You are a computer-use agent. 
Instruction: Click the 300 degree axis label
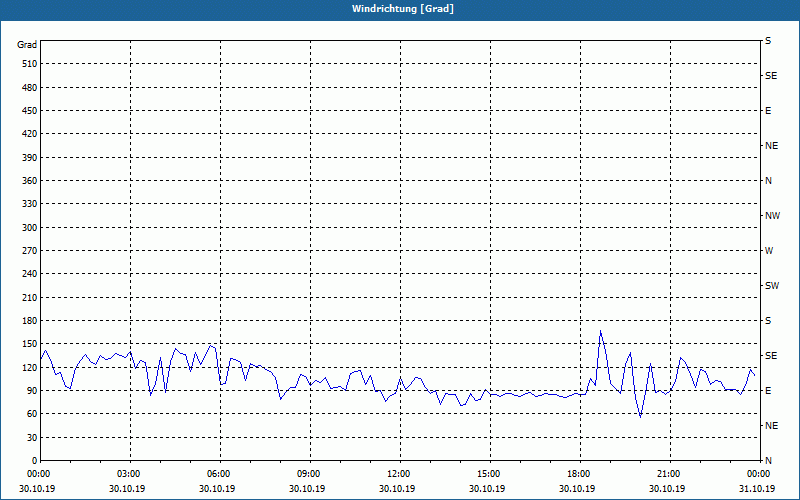pos(29,228)
